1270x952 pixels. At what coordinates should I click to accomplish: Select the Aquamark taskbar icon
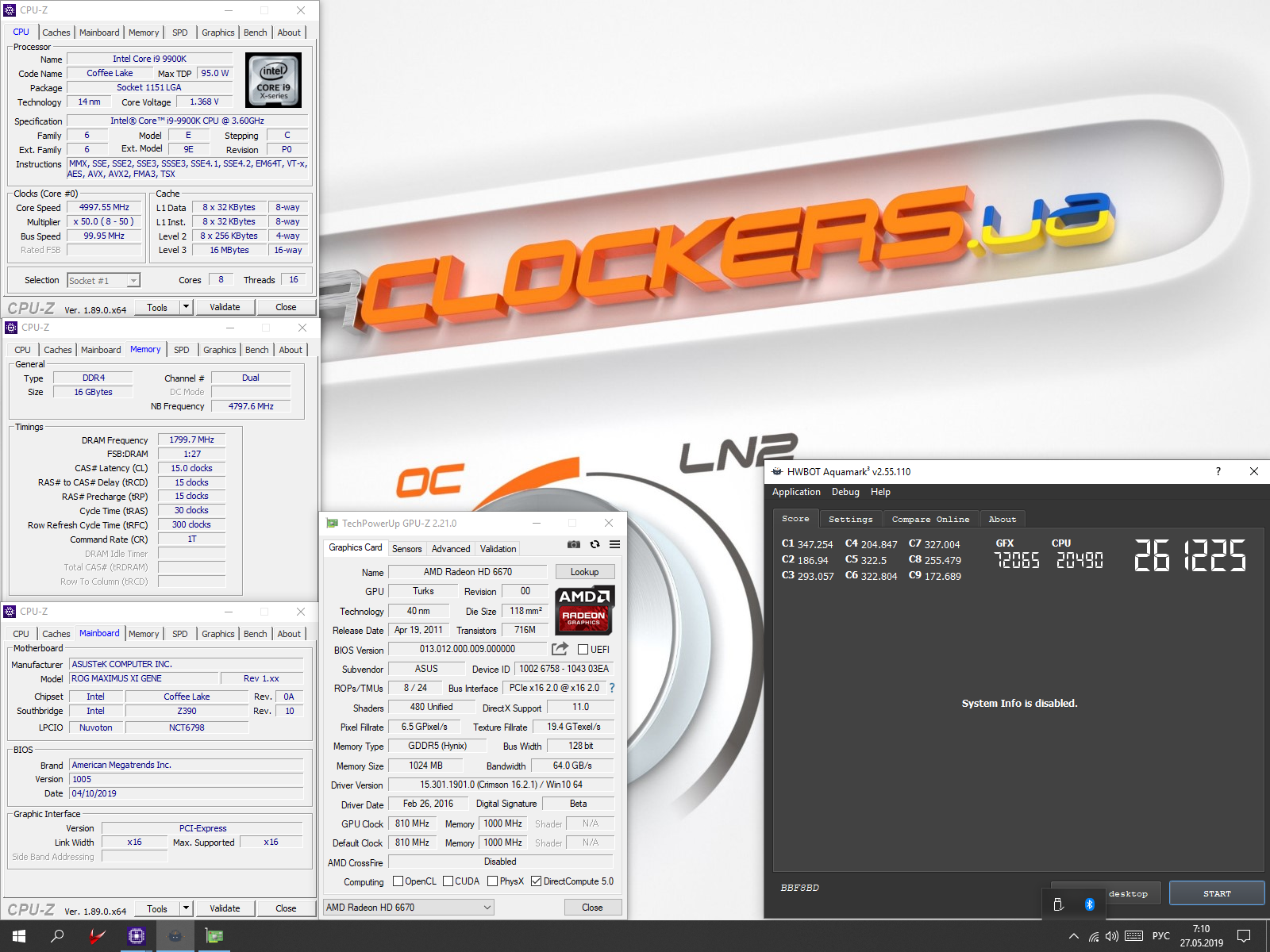[175, 936]
